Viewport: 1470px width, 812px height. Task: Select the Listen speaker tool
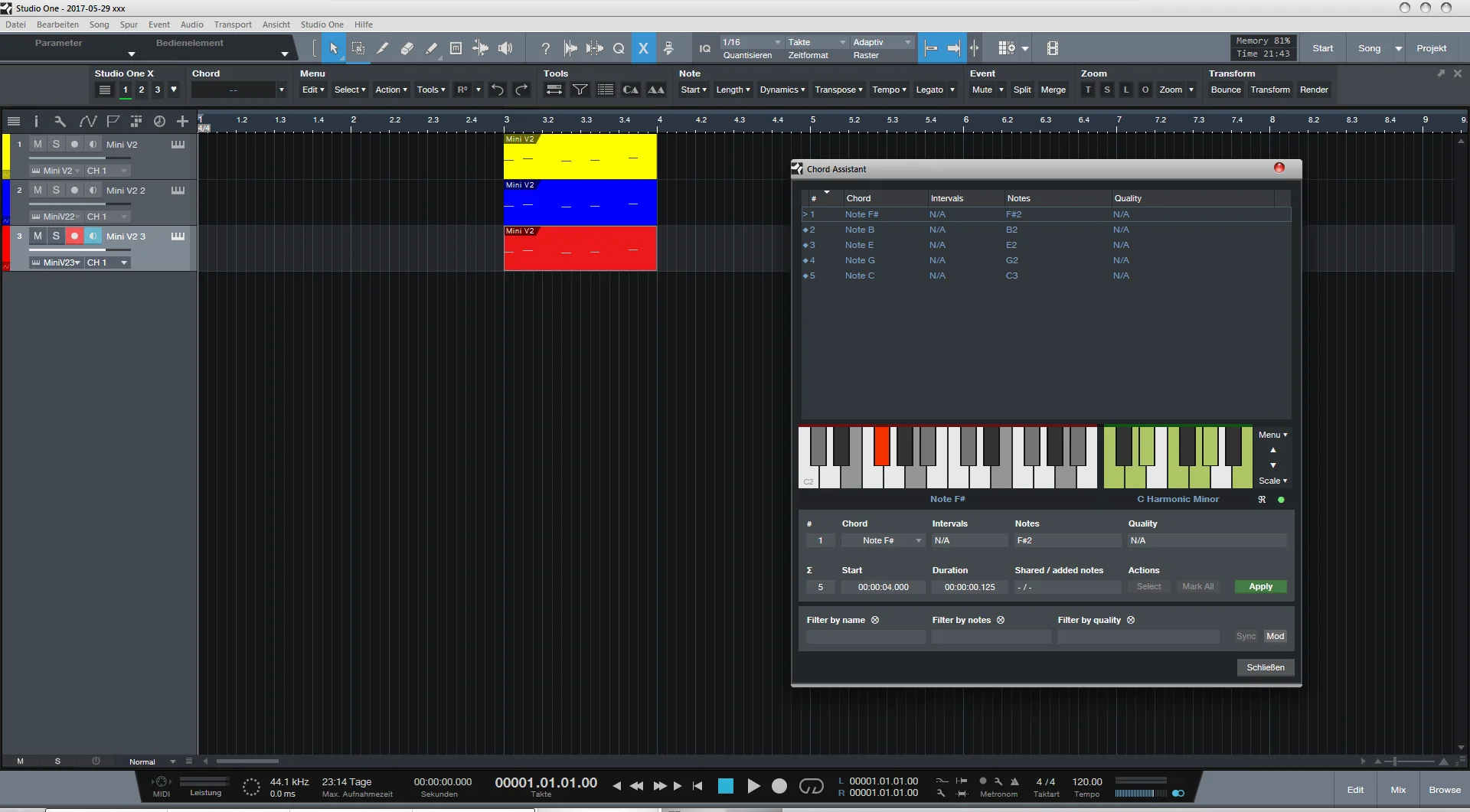pos(505,48)
